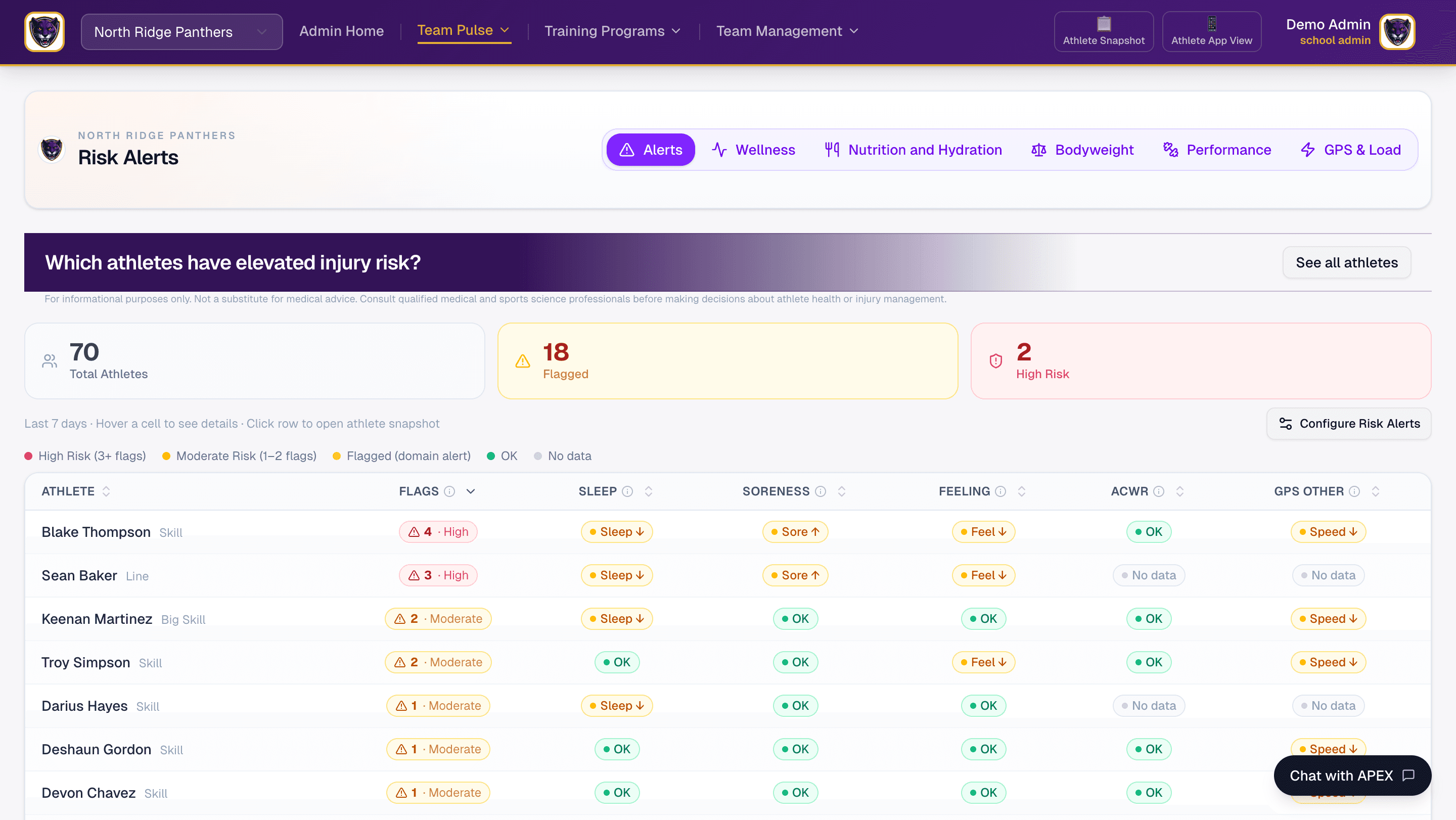Click the ACWR column info icon
This screenshot has height=820, width=1456.
click(x=1159, y=491)
